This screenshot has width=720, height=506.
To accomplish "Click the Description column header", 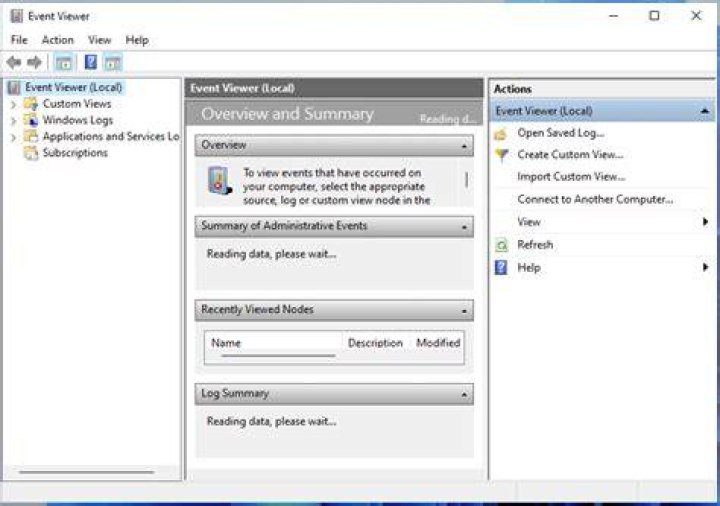I will click(375, 343).
